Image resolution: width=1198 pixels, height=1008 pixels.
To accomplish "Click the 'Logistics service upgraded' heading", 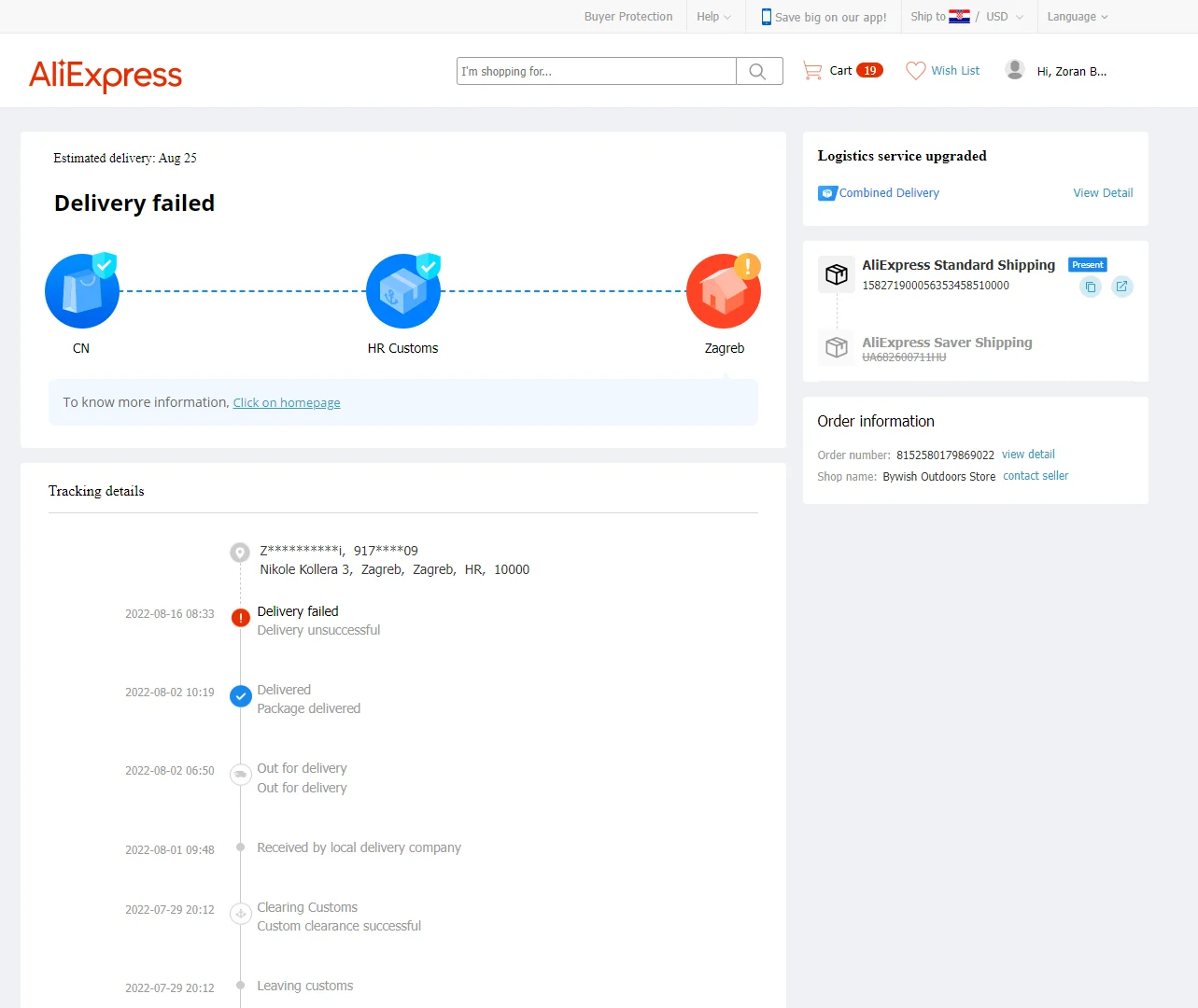I will [902, 156].
